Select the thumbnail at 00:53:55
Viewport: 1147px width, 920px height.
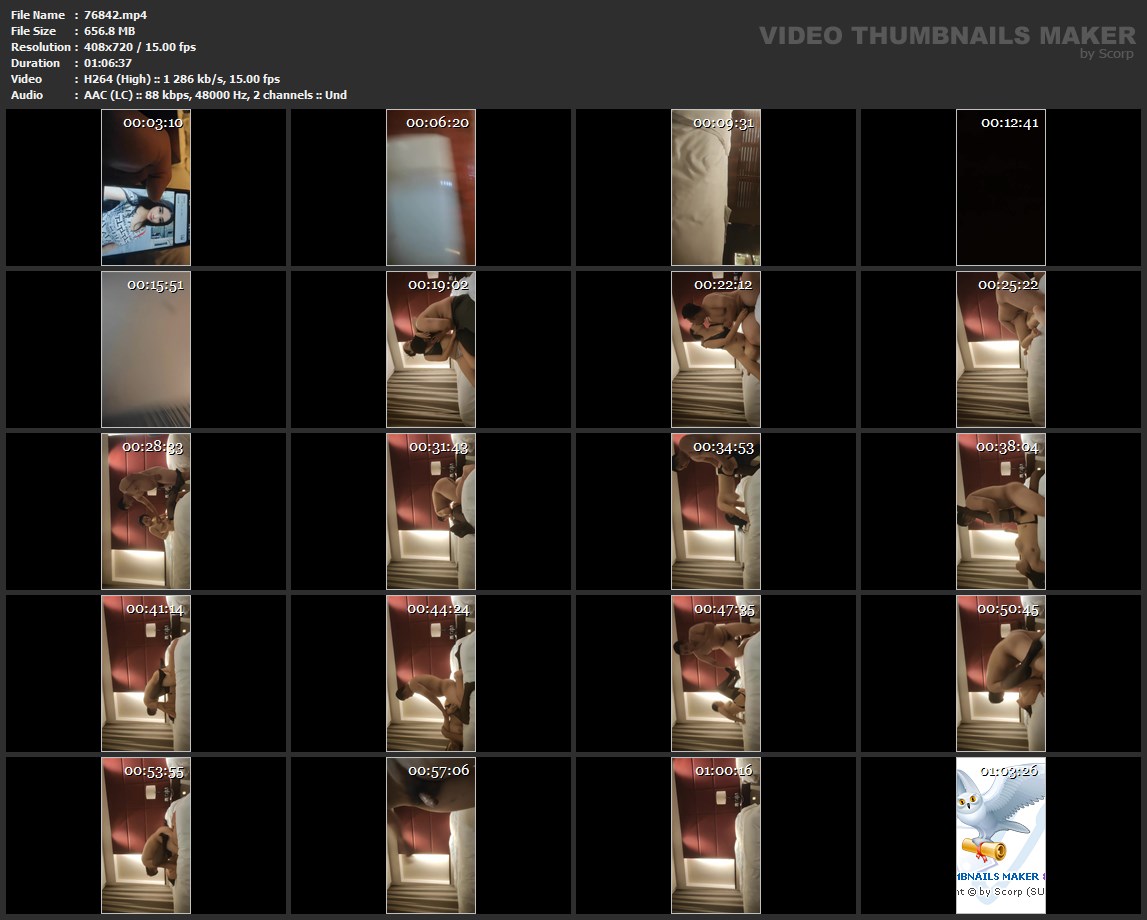[146, 835]
